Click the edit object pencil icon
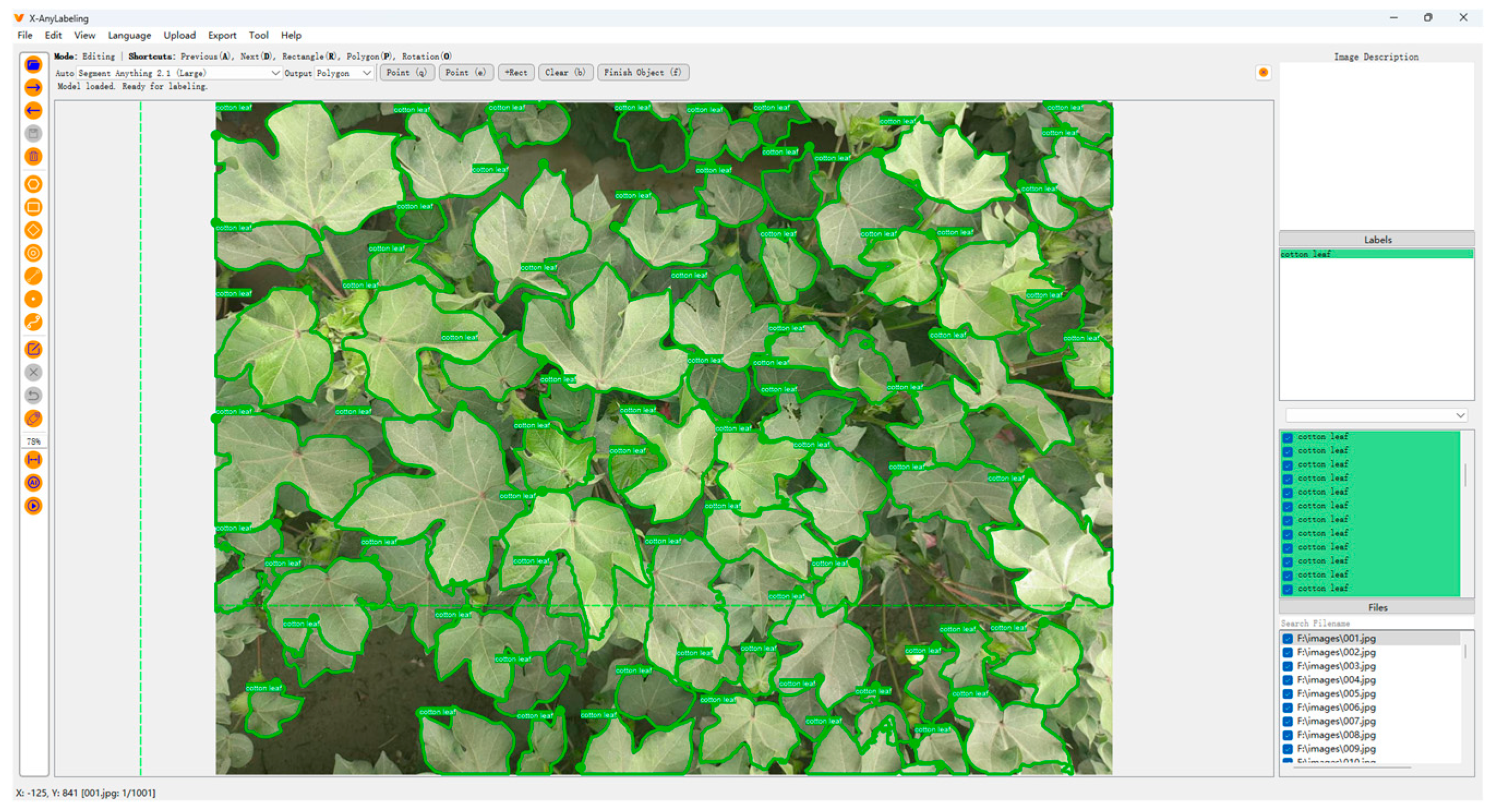 tap(33, 349)
